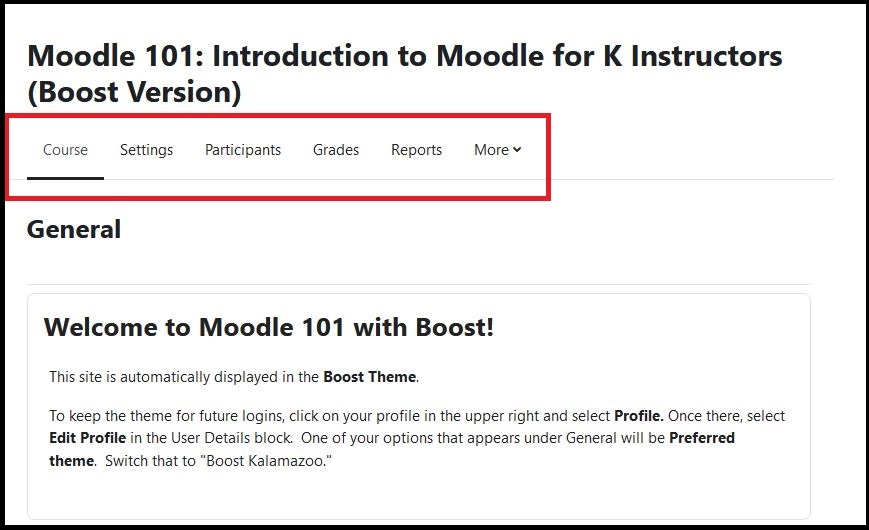Select the Reports tab

416,150
